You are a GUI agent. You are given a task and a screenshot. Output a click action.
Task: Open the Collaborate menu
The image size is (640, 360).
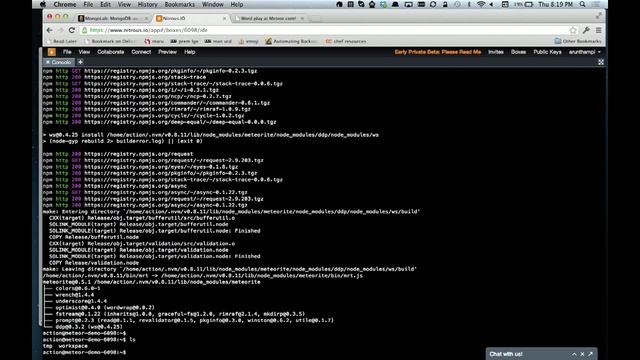pos(111,52)
